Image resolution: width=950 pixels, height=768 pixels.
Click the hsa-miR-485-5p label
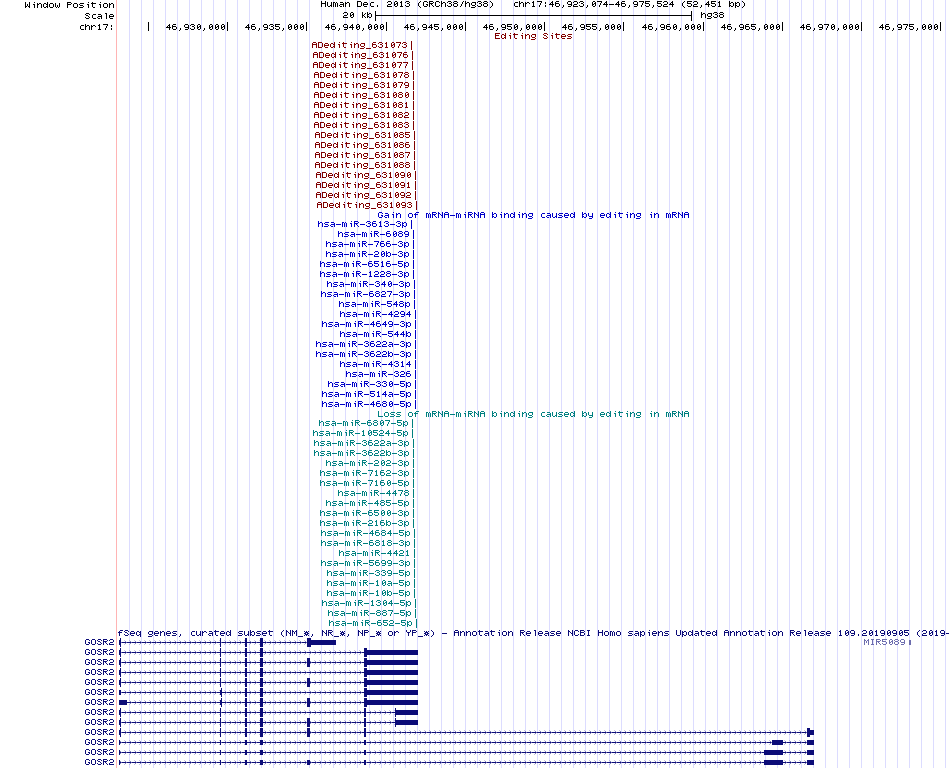368,503
